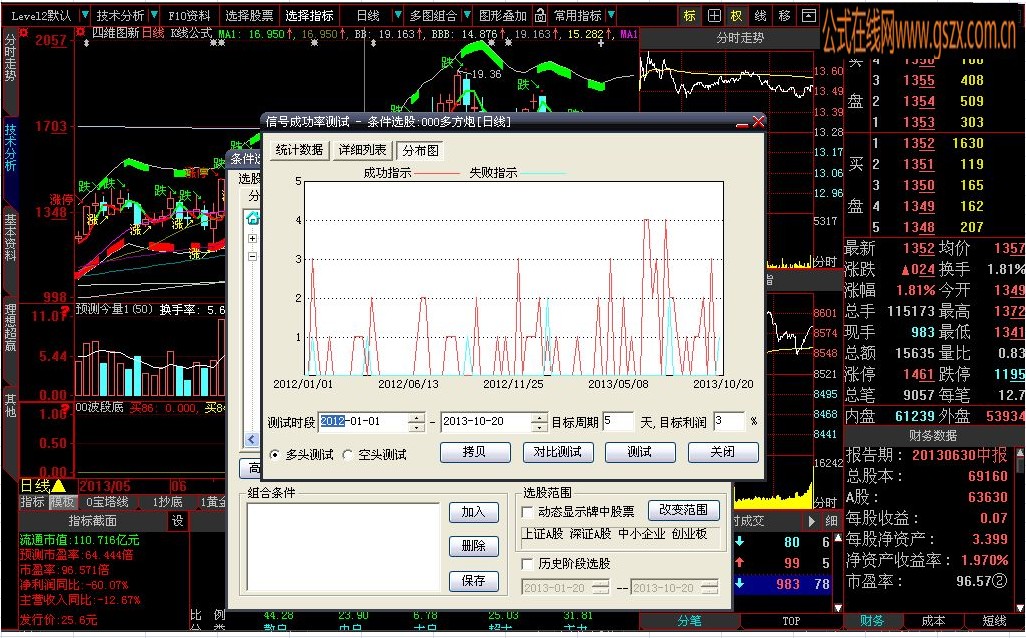Click the 设 settings icon beside 指标截面
Viewport: 1026px width, 638px height.
[x=178, y=521]
